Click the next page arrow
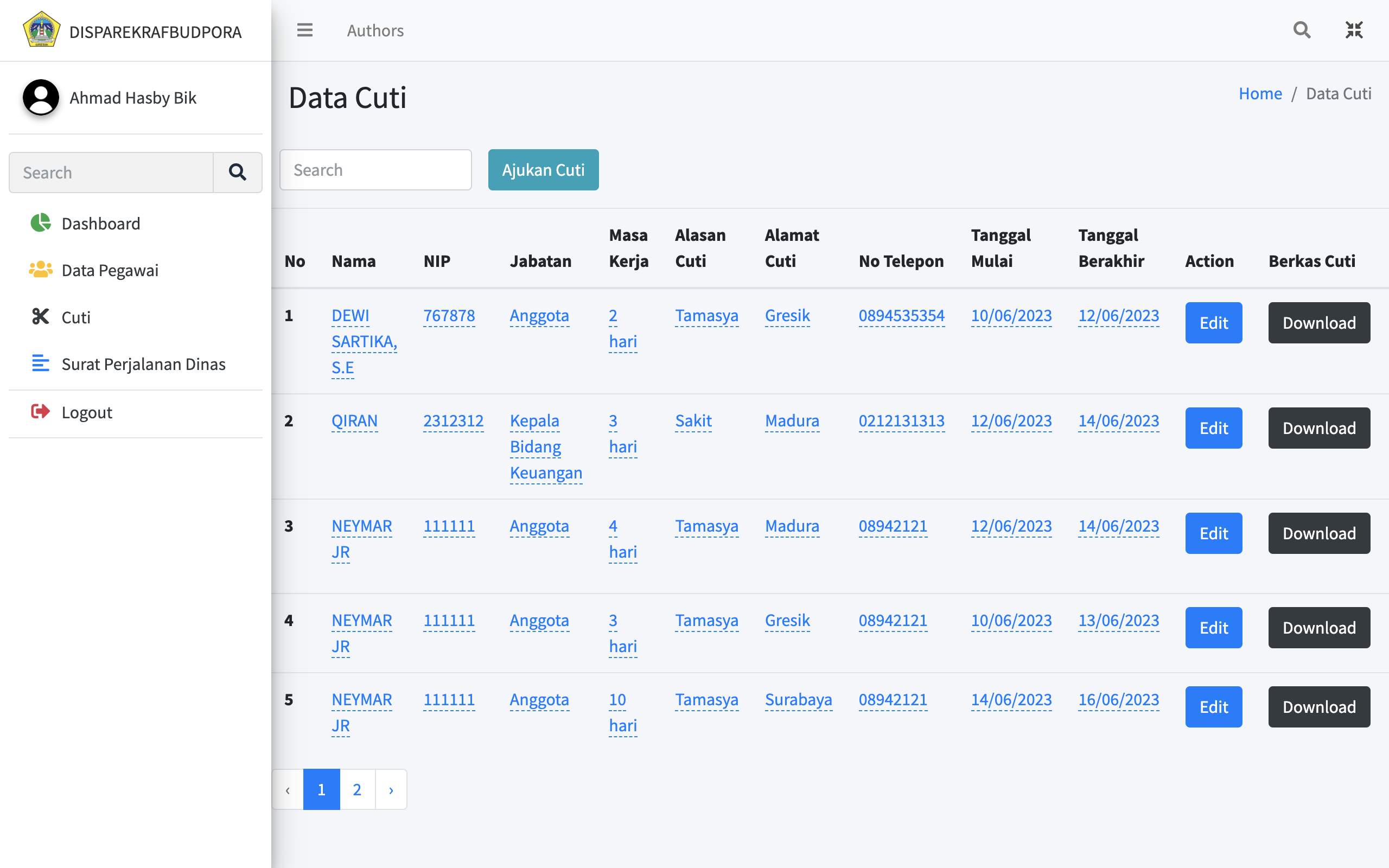This screenshot has height=868, width=1389. (x=391, y=789)
